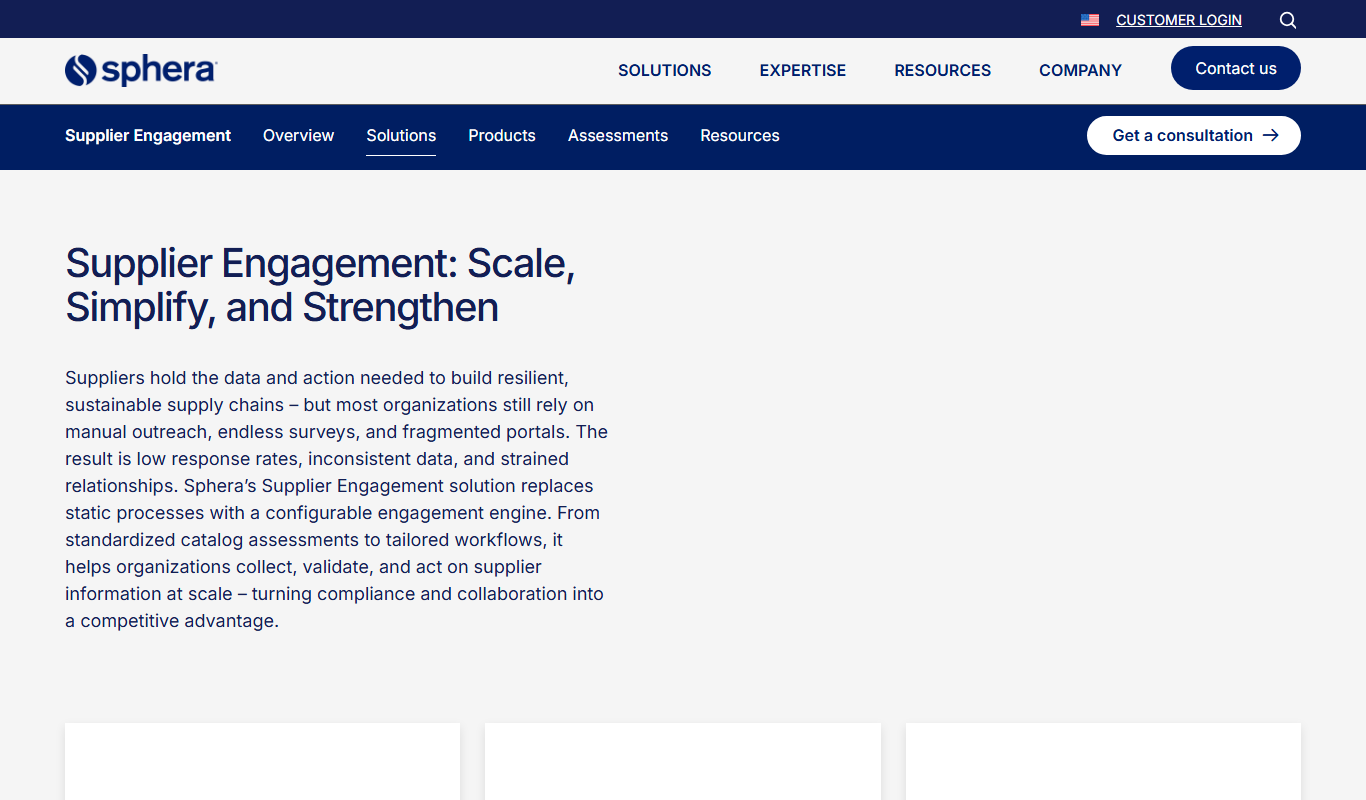Open the Customer Login link
The width and height of the screenshot is (1366, 800).
[1179, 20]
